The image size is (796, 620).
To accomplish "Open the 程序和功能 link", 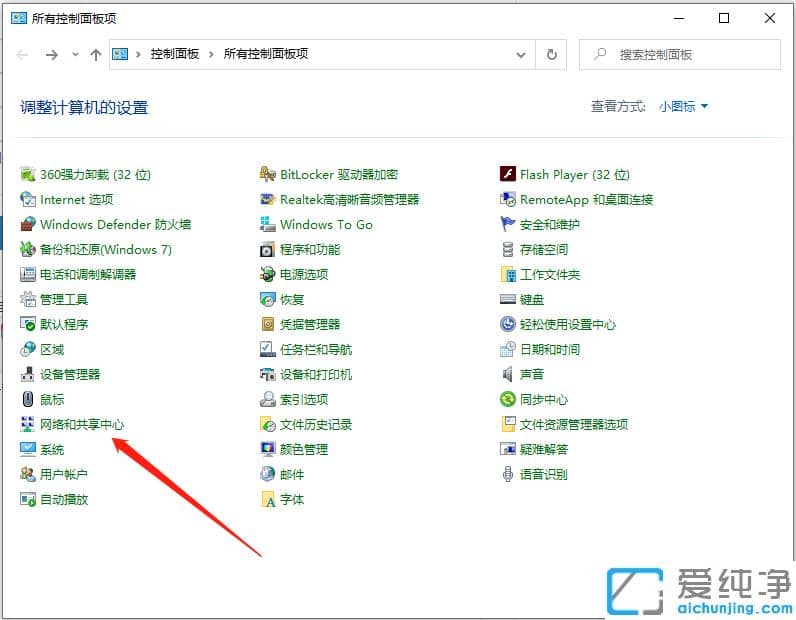I will 310,250.
